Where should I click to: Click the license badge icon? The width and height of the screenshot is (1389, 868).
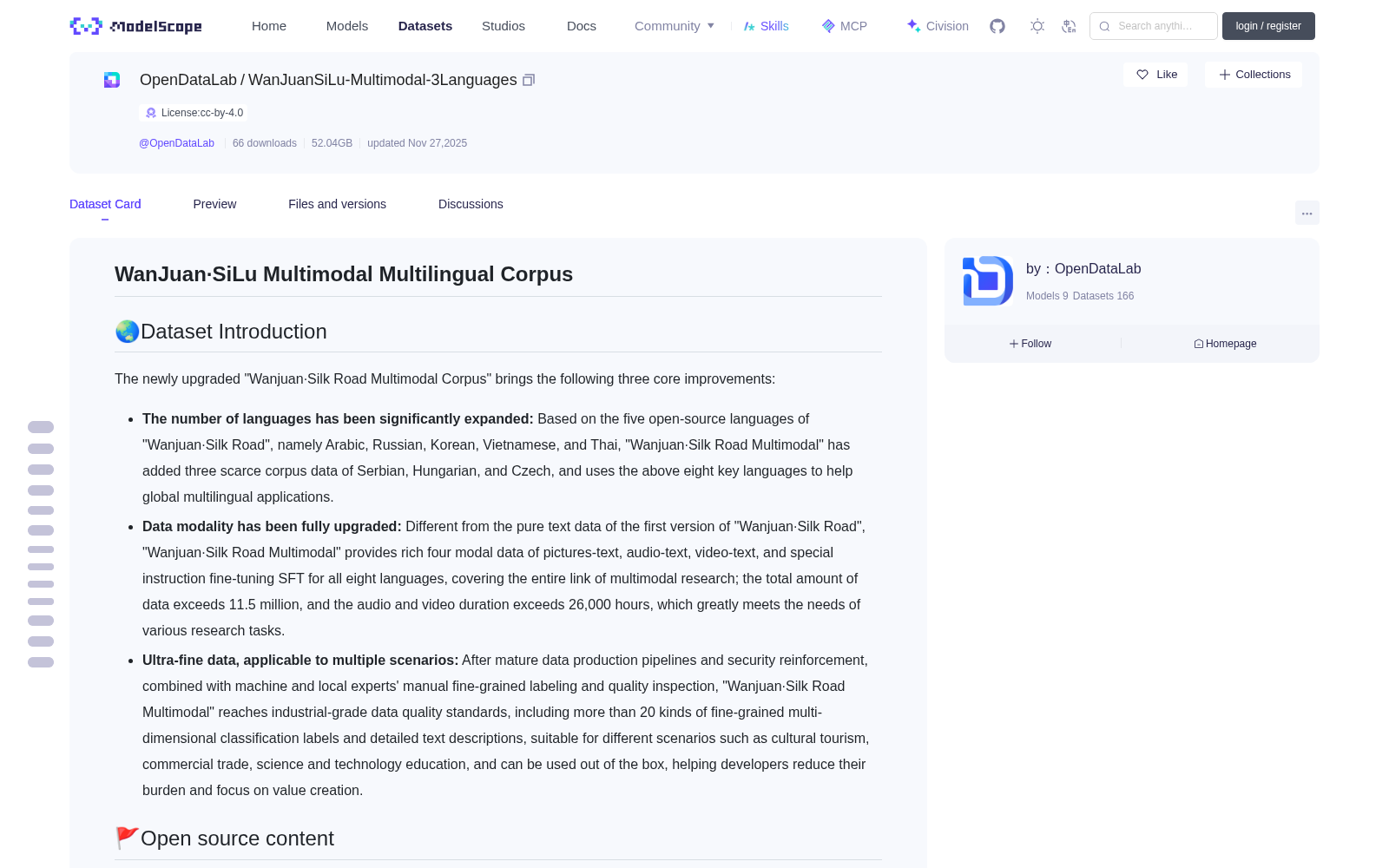click(151, 113)
